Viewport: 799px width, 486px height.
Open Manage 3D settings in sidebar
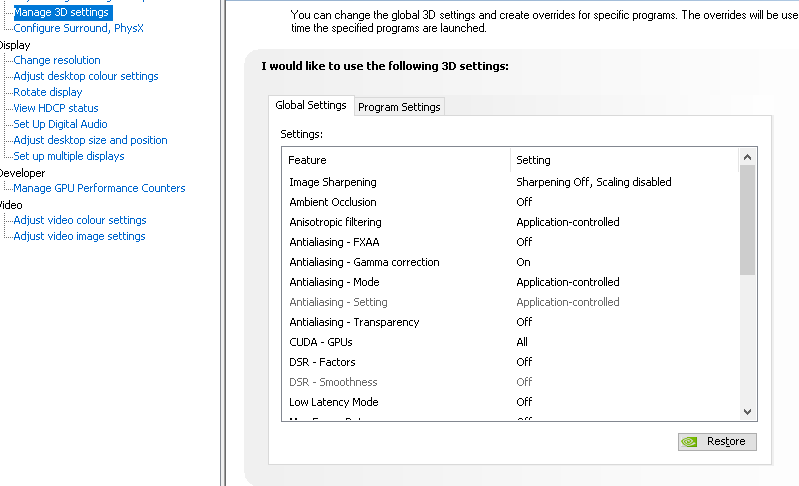(x=61, y=12)
